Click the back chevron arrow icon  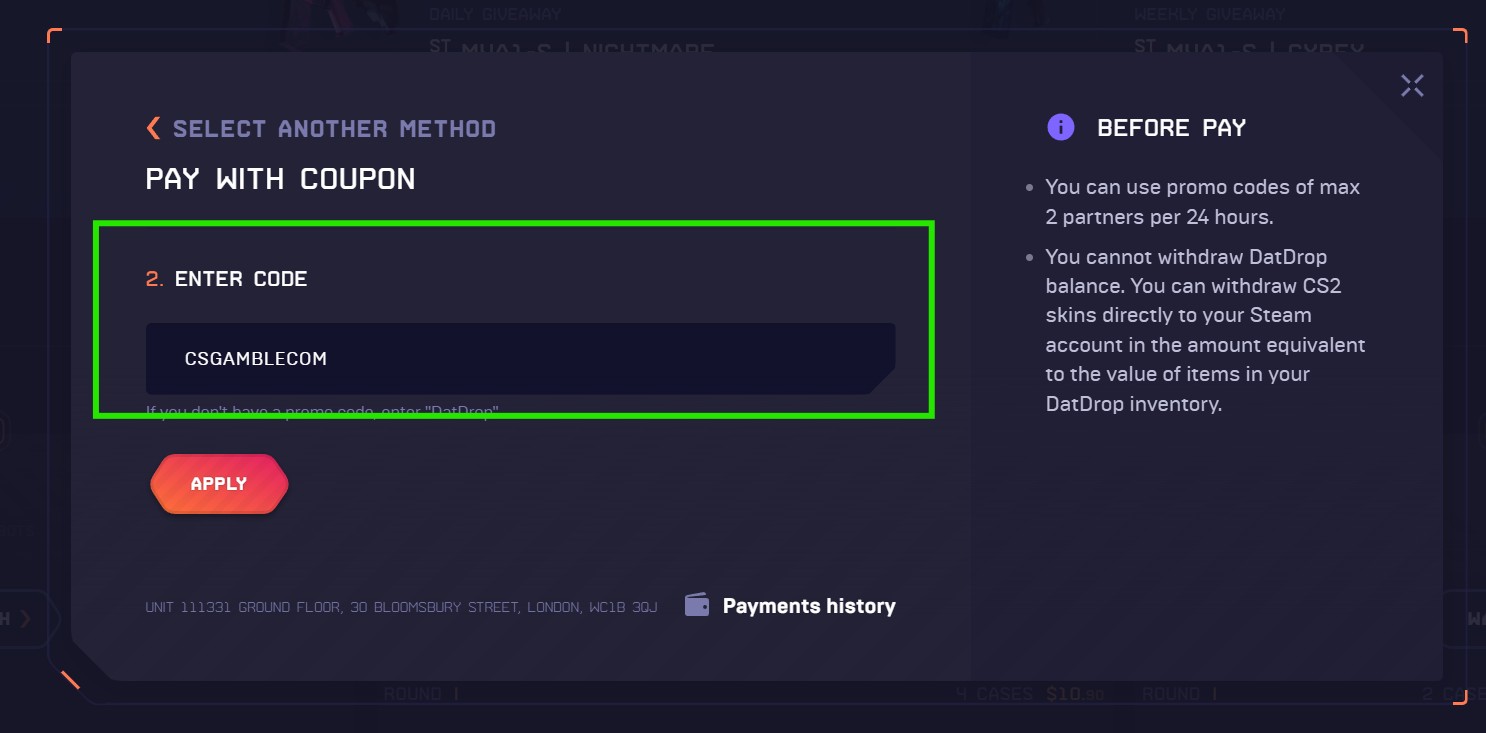click(152, 127)
